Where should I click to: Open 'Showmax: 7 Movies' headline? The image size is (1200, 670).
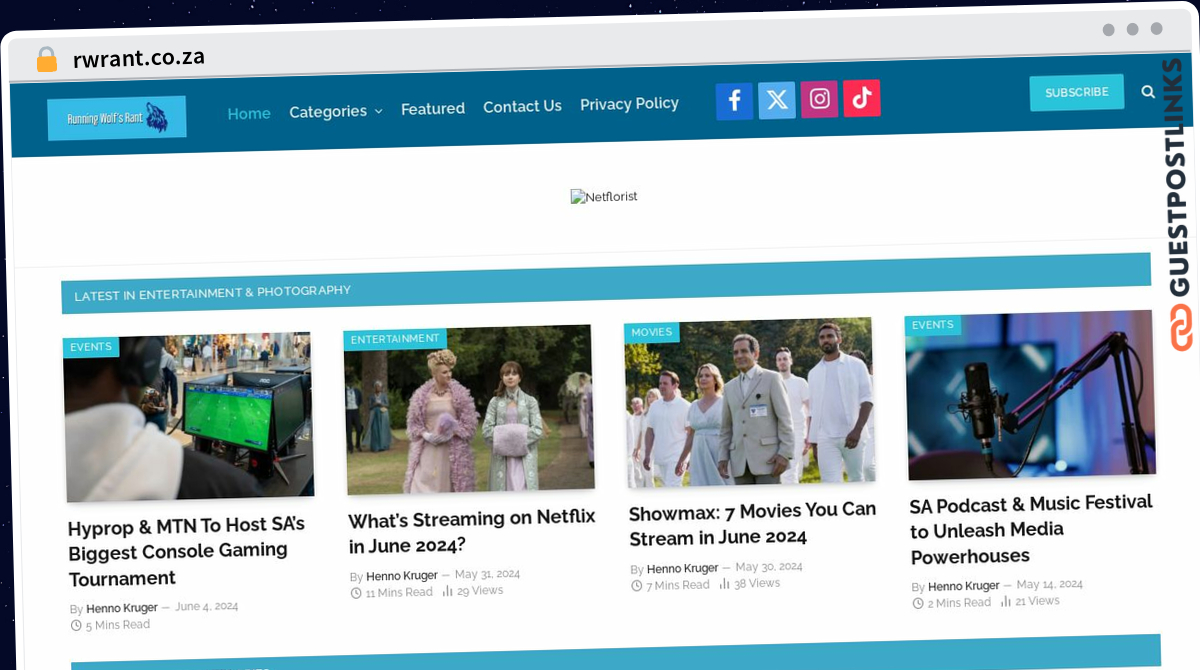[753, 524]
